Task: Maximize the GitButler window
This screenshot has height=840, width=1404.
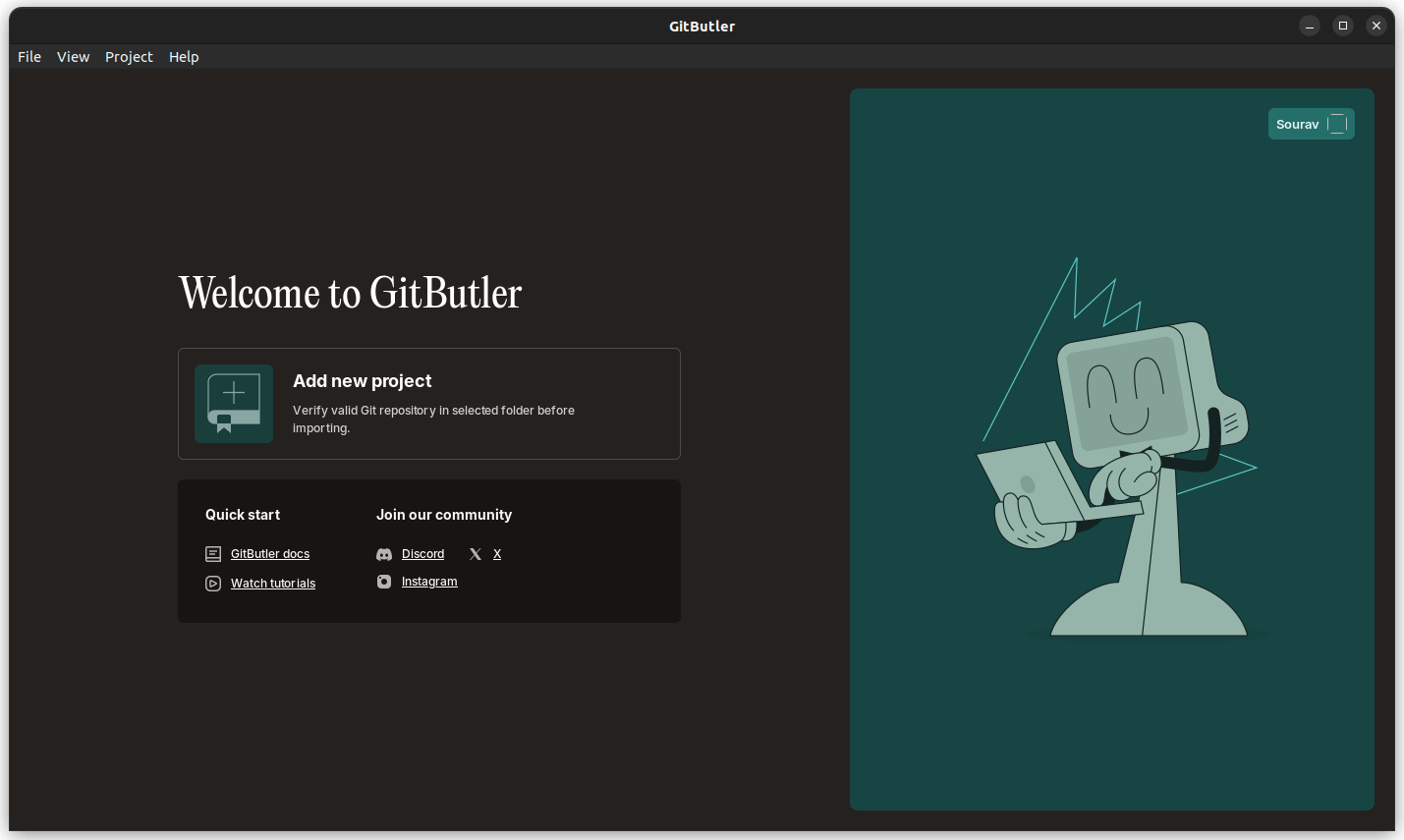Action: 1343,26
